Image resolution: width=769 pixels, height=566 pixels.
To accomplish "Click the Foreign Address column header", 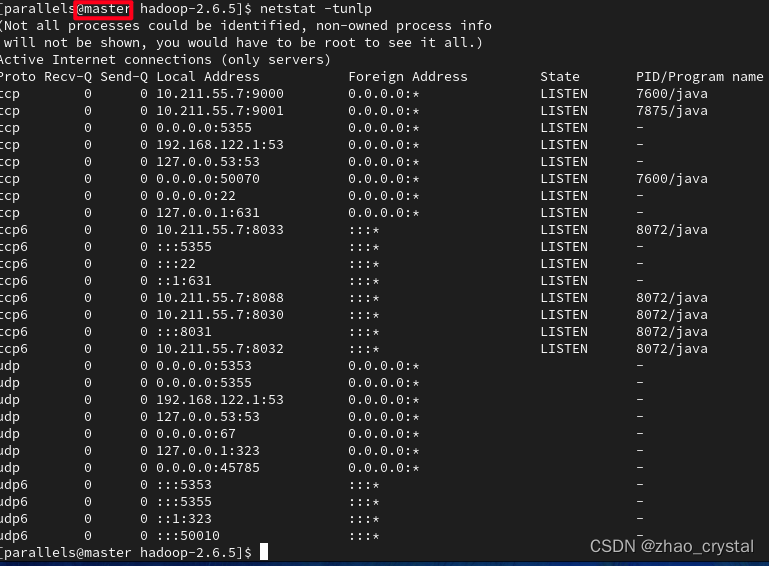I will coord(408,77).
